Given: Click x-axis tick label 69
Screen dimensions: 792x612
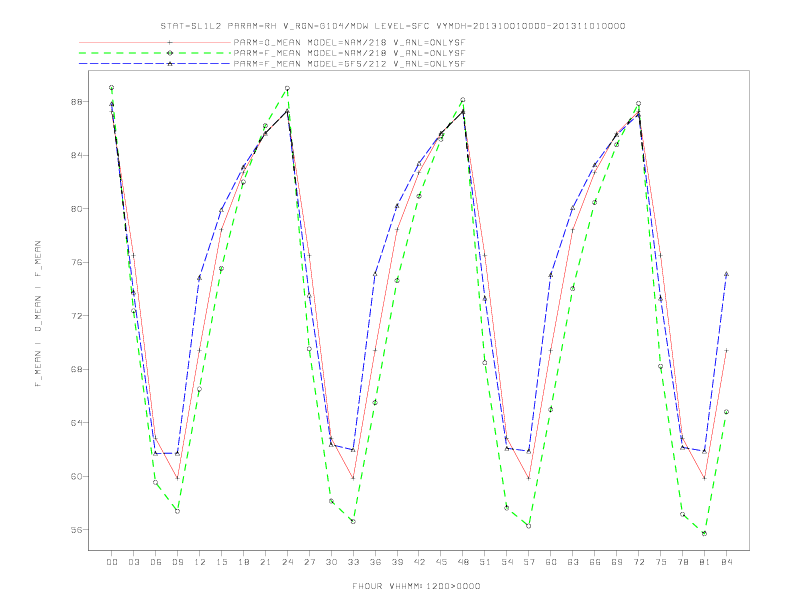Looking at the screenshot, I should (617, 562).
